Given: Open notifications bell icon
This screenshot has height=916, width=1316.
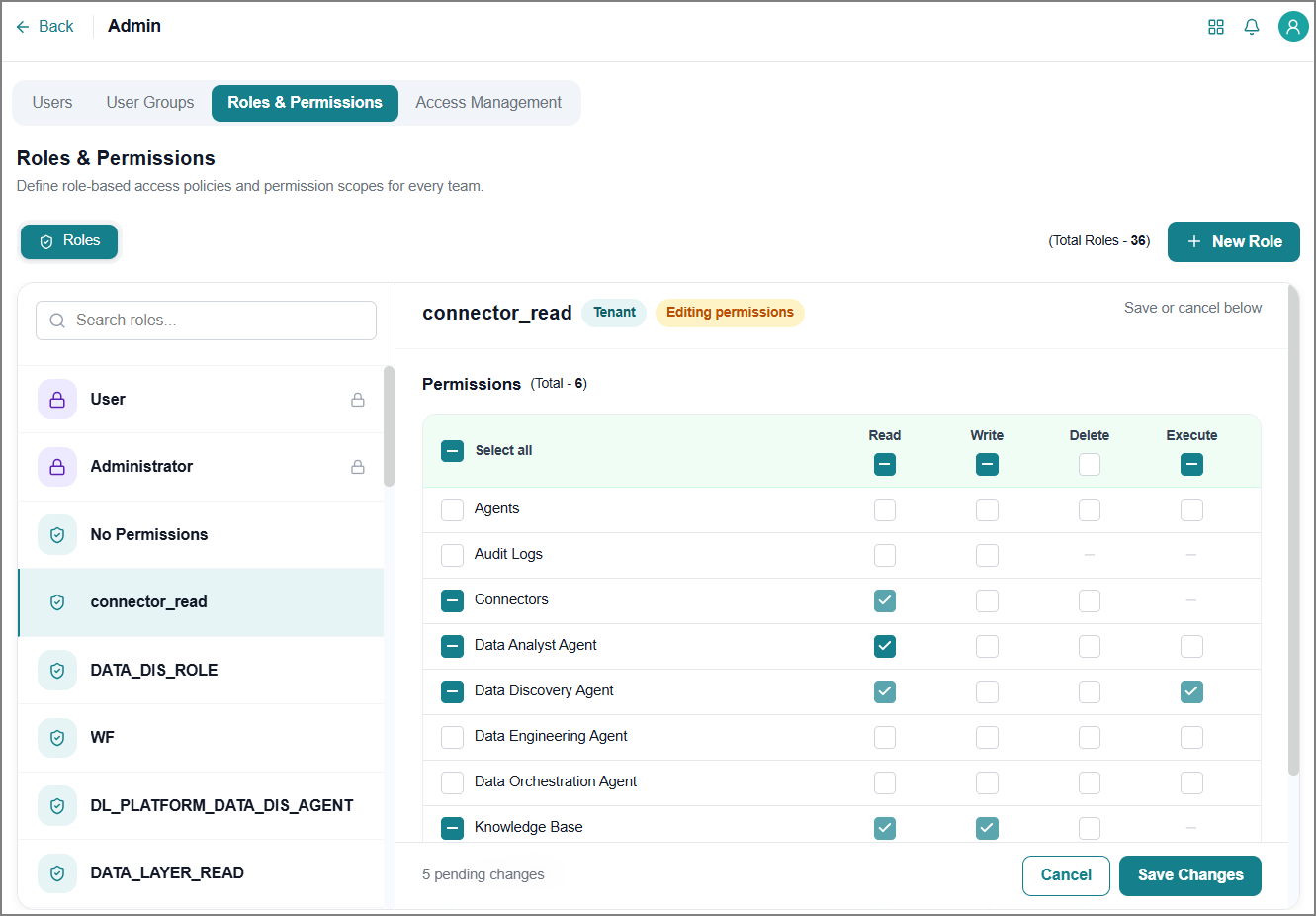Looking at the screenshot, I should click(1252, 27).
